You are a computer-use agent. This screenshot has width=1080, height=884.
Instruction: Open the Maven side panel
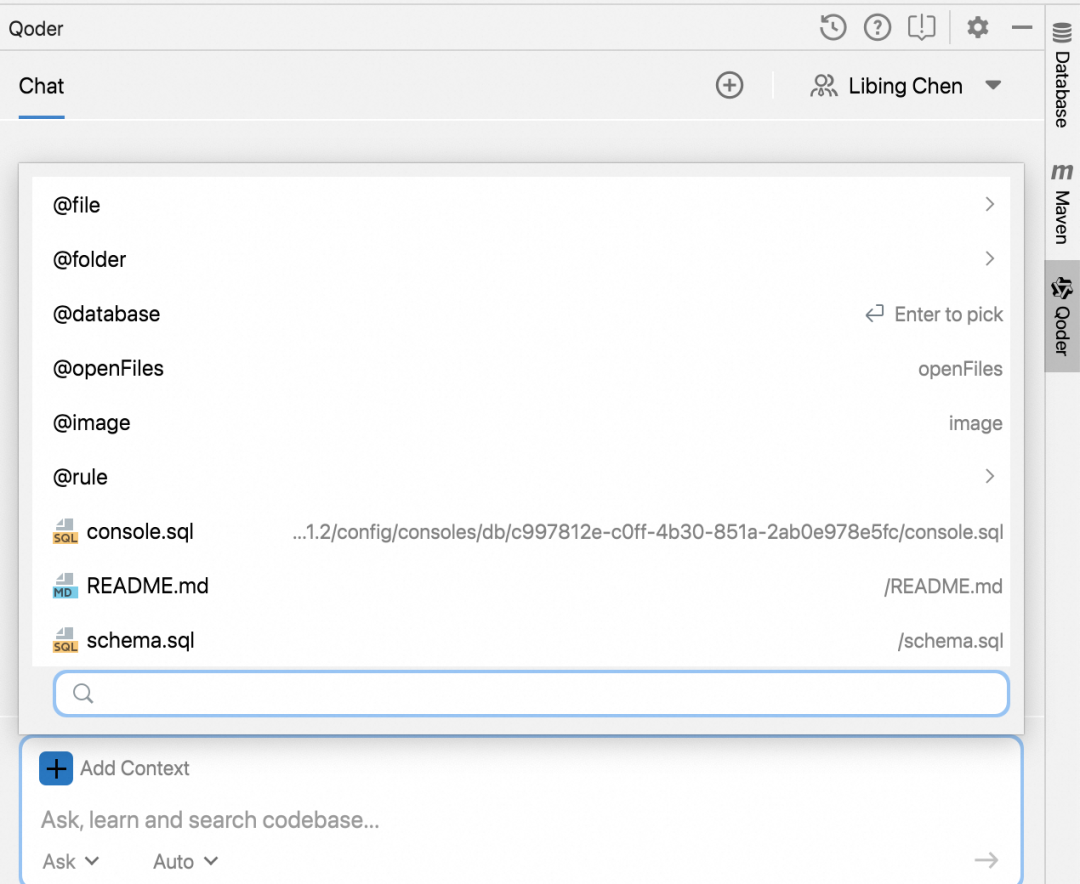1062,204
